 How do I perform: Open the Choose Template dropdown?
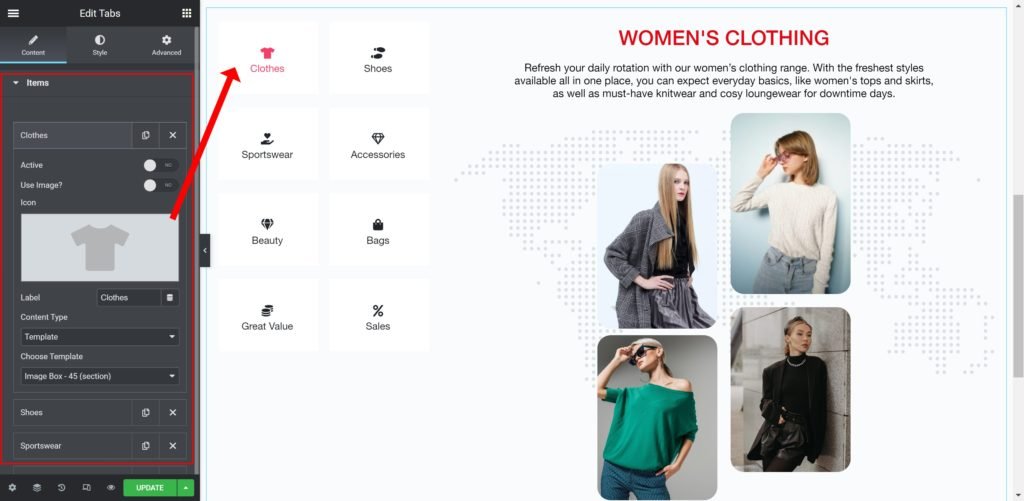[x=100, y=376]
